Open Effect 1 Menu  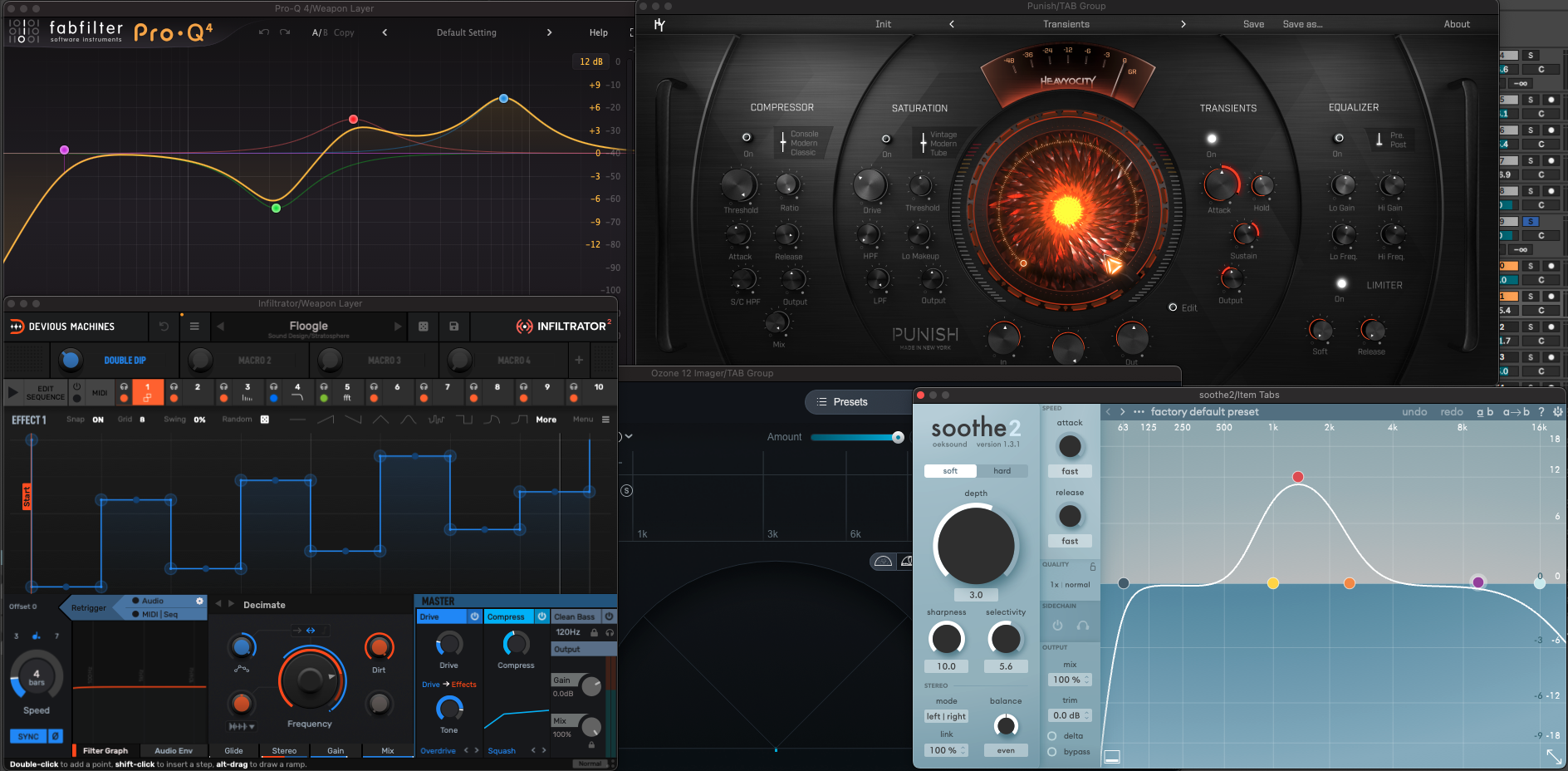coord(591,420)
